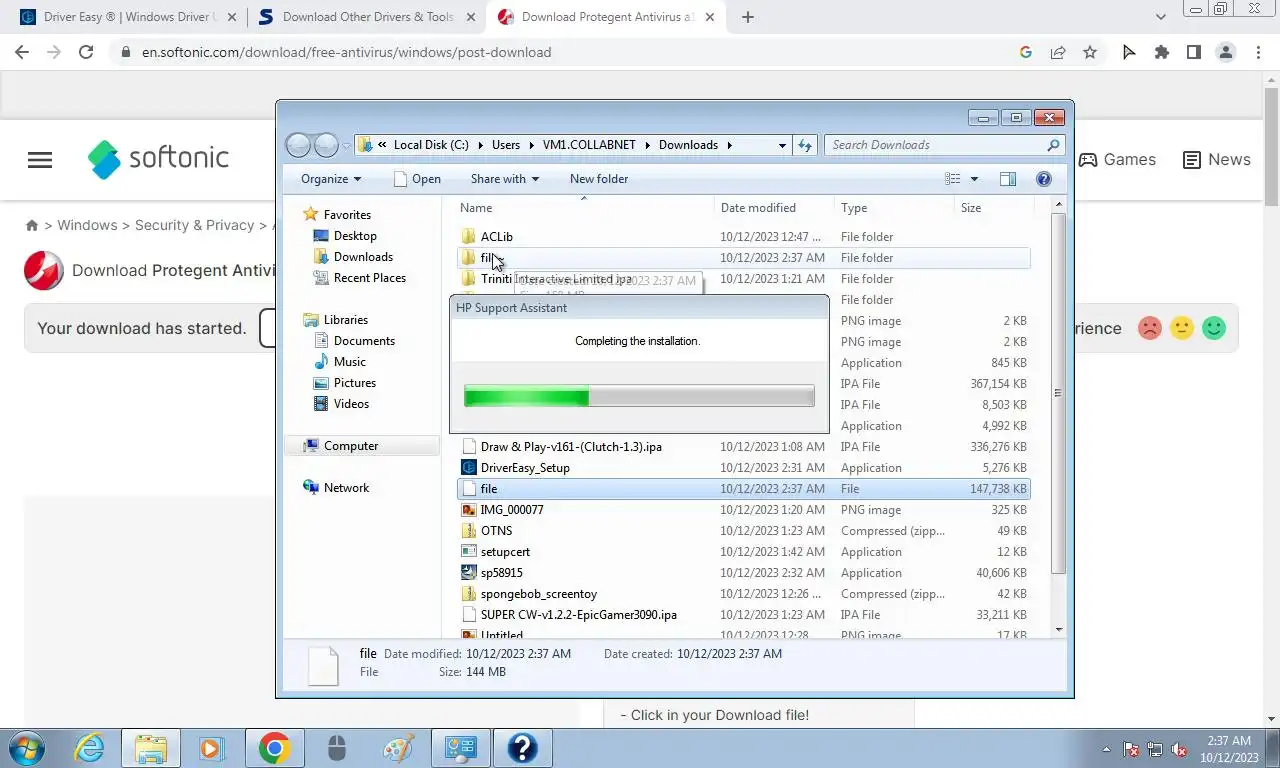
Task: Select Desktop in navigation pane
Action: pyautogui.click(x=355, y=236)
